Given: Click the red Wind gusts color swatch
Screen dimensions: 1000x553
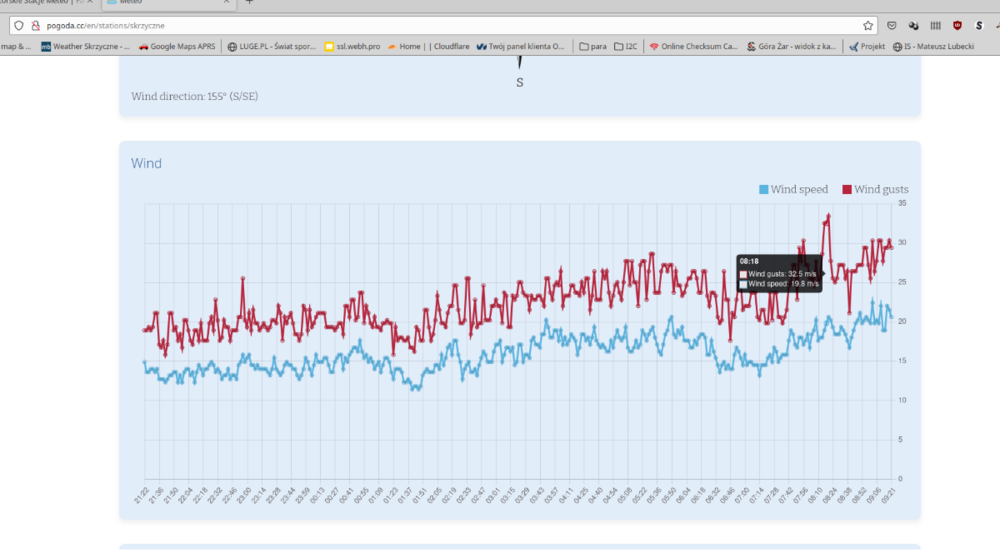Looking at the screenshot, I should (x=846, y=189).
